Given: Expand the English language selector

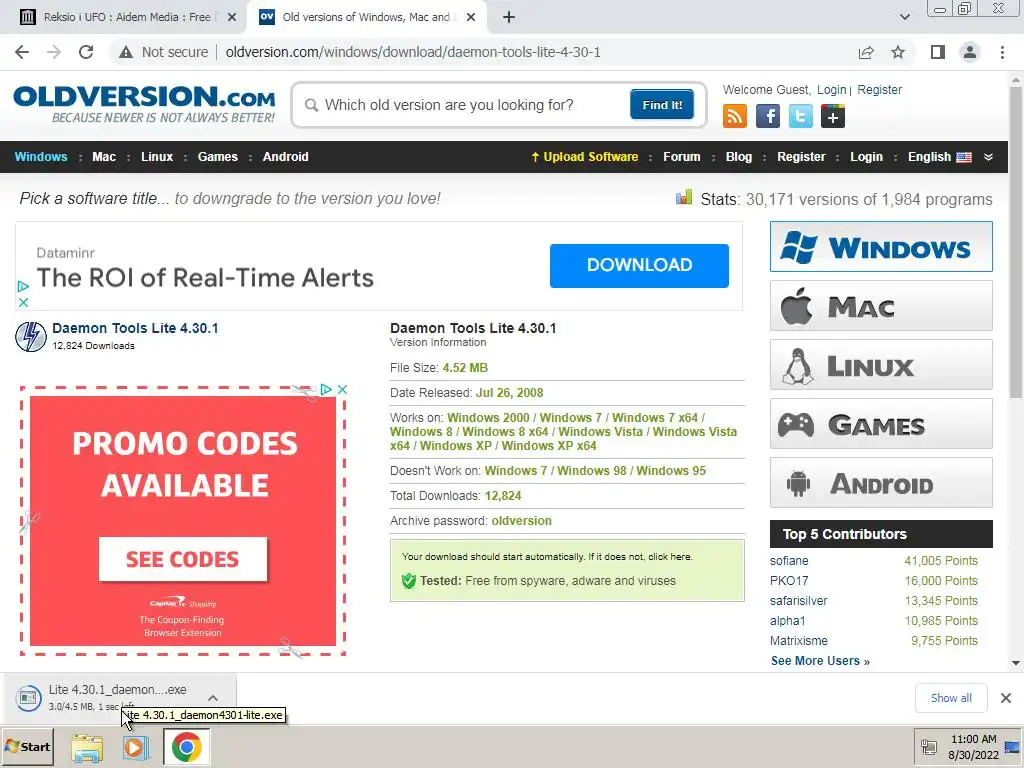Looking at the screenshot, I should pyautogui.click(x=939, y=157).
